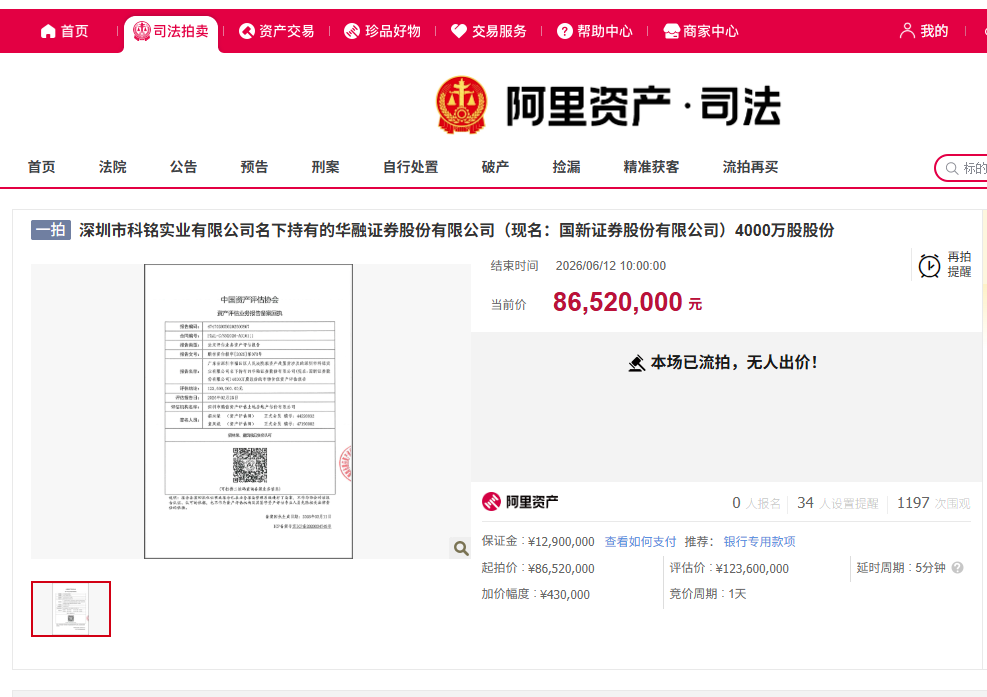Image resolution: width=987 pixels, height=697 pixels.
Task: Click the 查看如何支付 link
Action: [x=640, y=541]
